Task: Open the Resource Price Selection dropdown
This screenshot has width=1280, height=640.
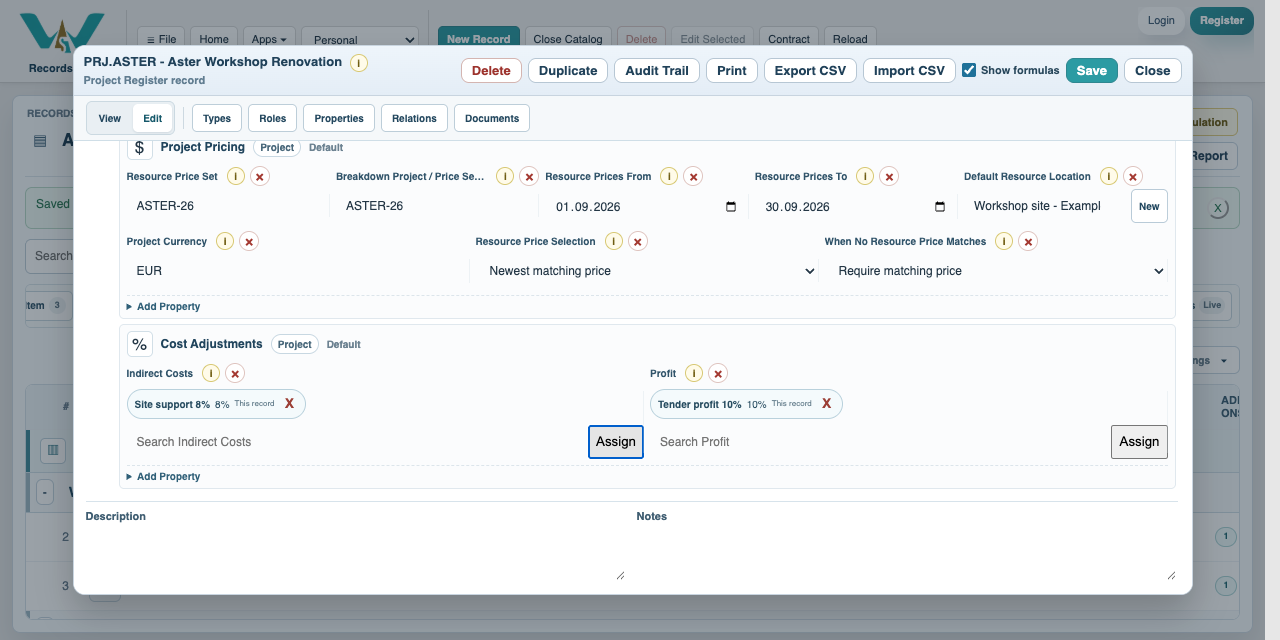Action: tap(647, 271)
